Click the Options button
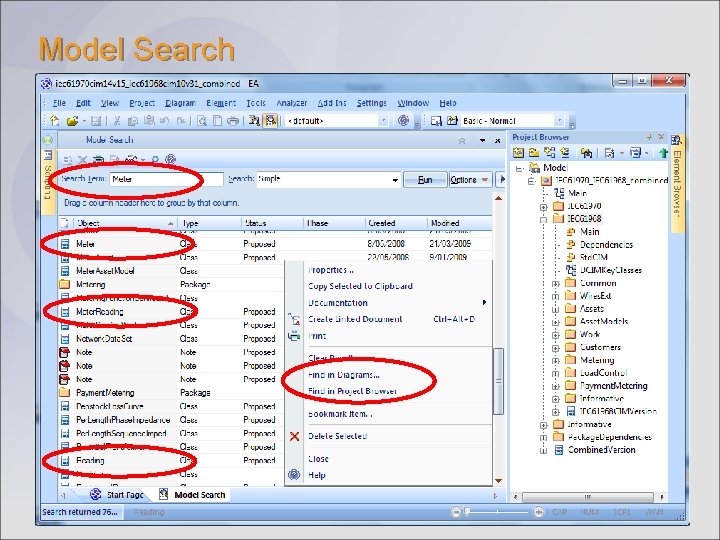Screen dimensions: 720x540 tap(470, 180)
